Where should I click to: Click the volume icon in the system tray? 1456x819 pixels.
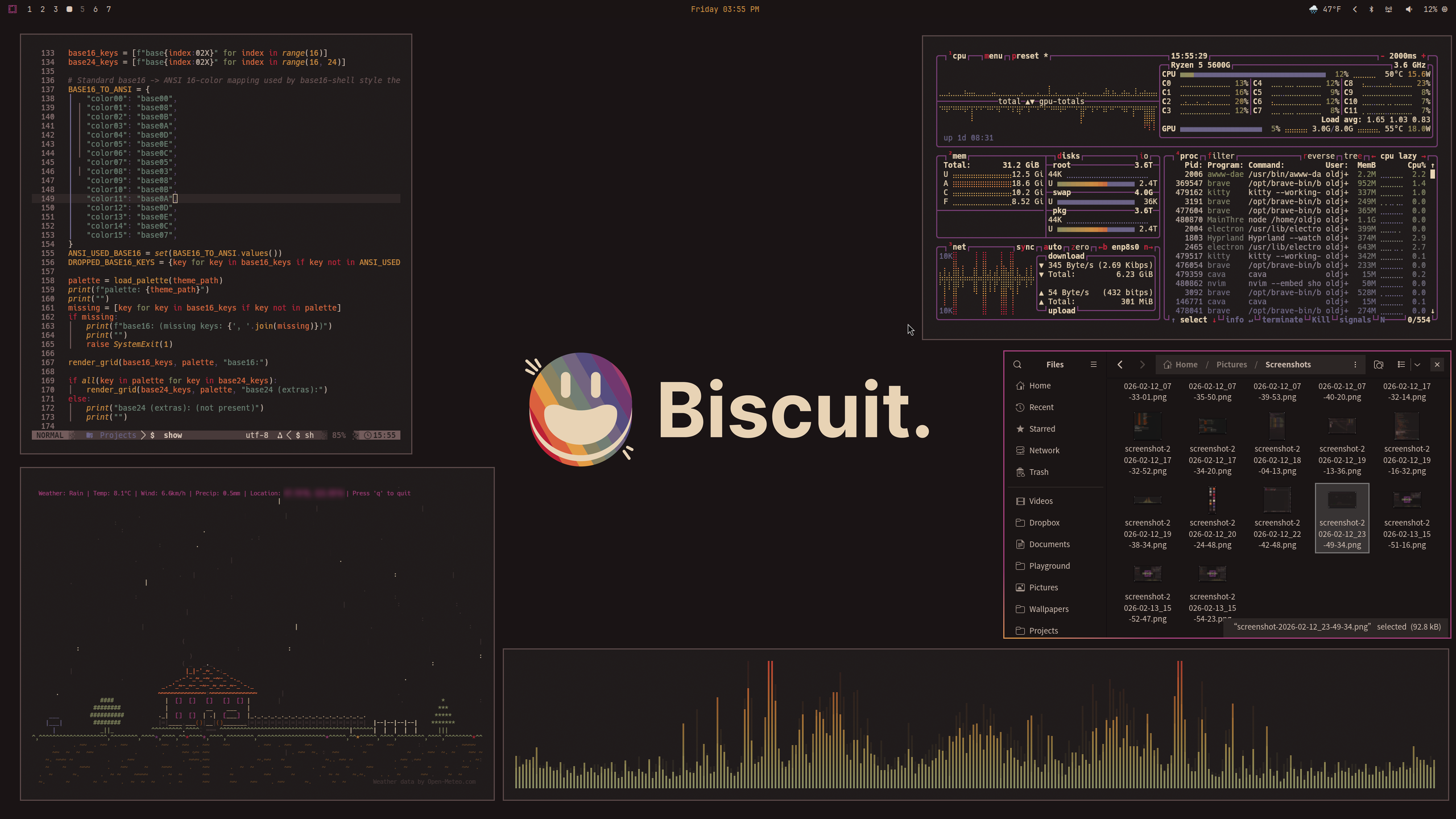[1408, 9]
